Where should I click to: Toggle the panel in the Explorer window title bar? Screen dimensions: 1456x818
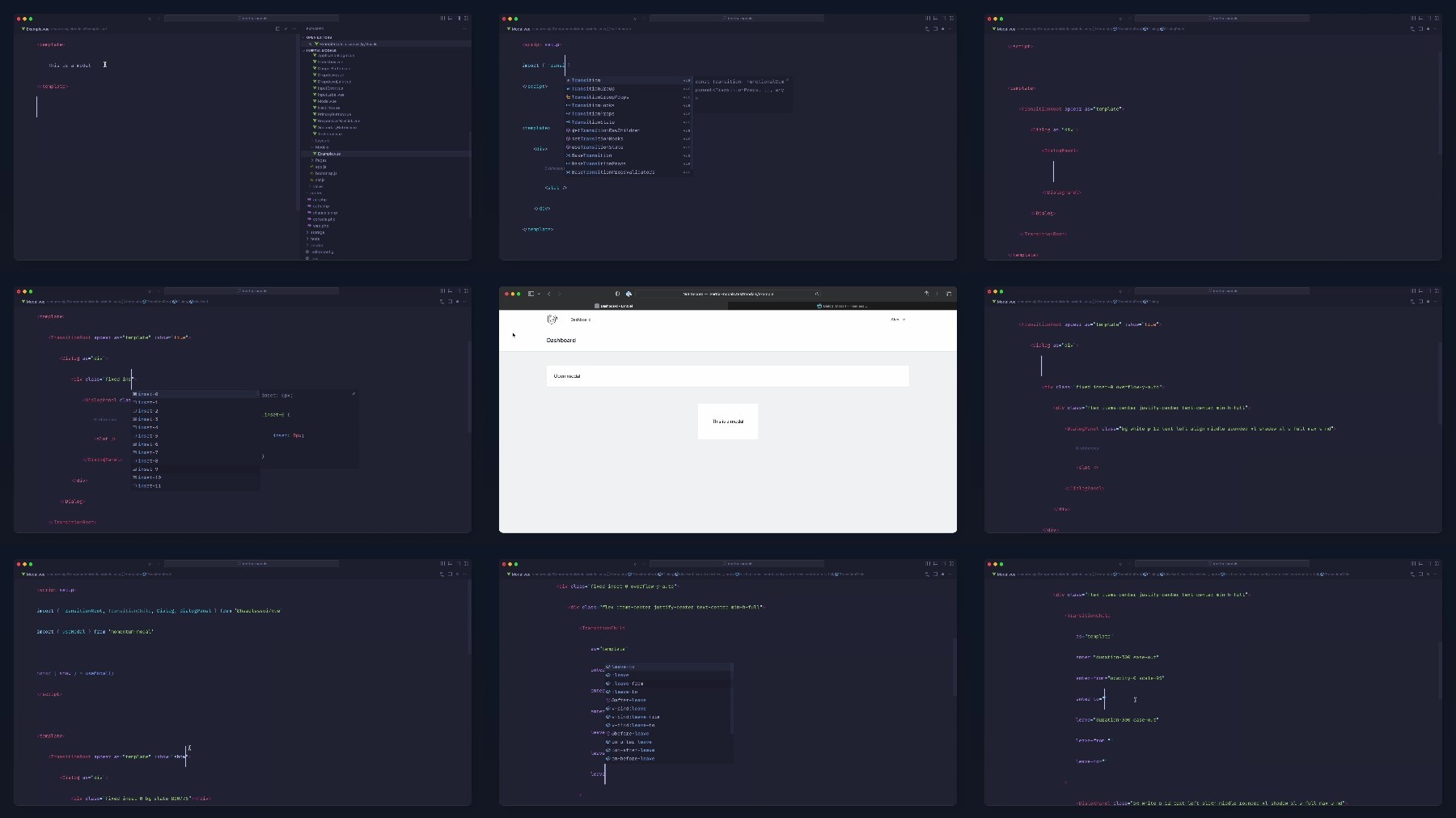(449, 18)
